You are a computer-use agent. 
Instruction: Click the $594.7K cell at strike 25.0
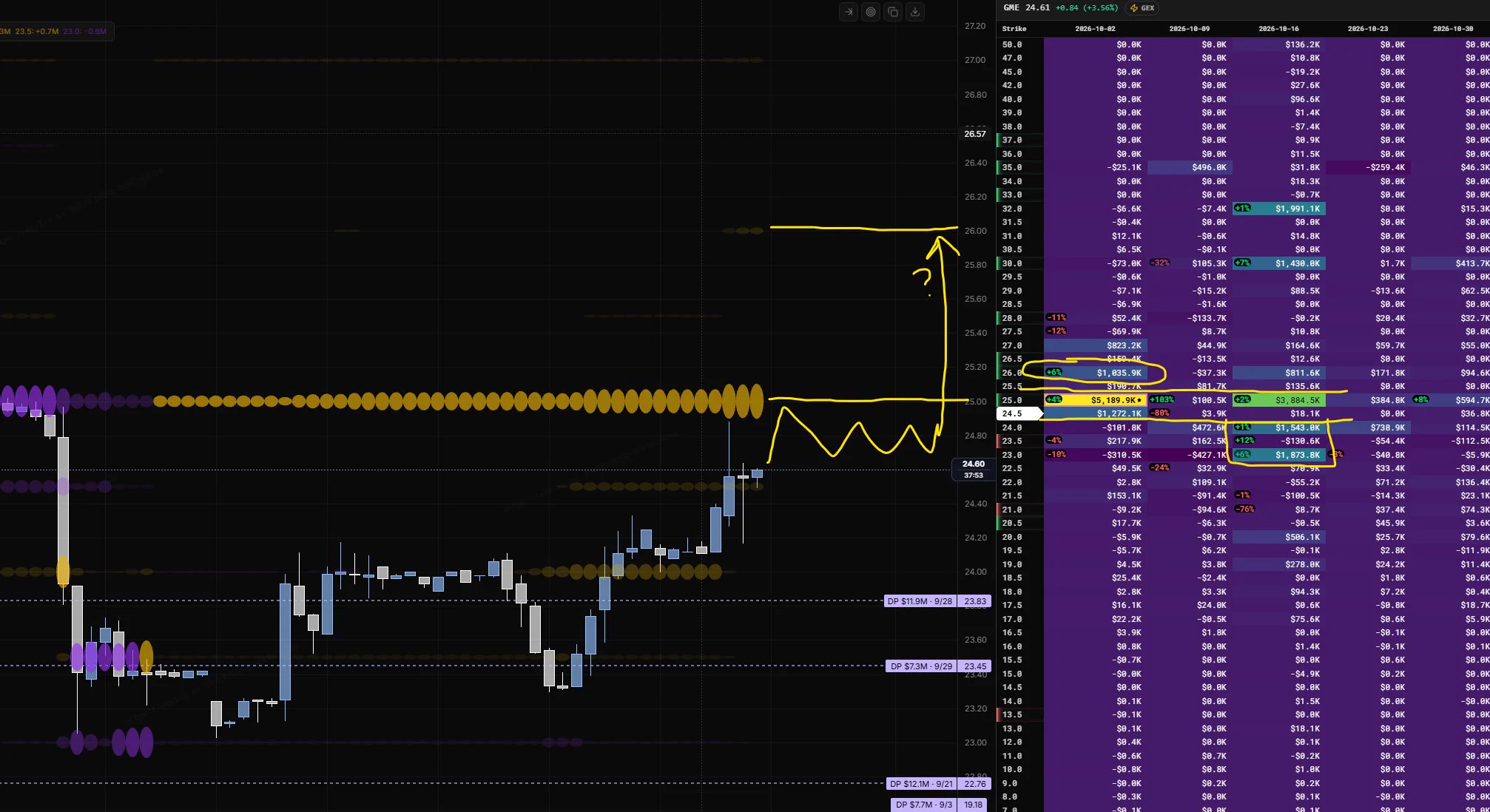tap(1451, 400)
